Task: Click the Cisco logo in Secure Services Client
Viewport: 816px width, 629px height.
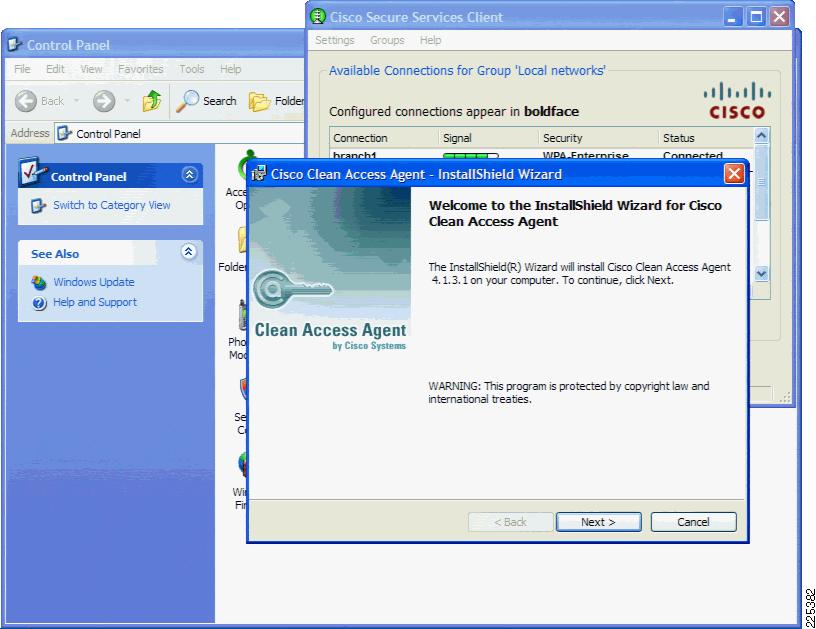Action: pos(737,101)
